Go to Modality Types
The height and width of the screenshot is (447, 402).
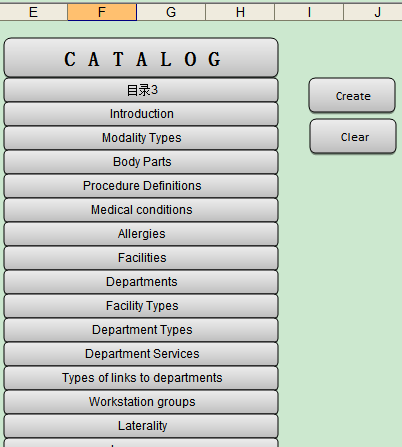[x=141, y=138]
